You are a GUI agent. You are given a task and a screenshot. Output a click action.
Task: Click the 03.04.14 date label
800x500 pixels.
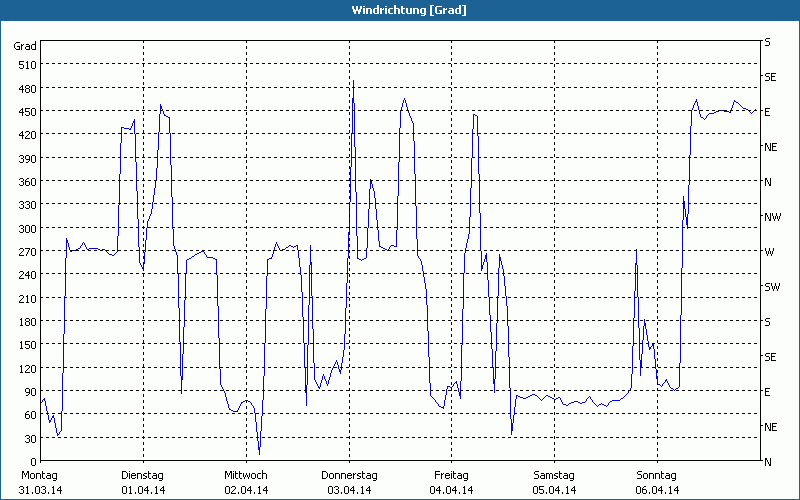[x=349, y=490]
